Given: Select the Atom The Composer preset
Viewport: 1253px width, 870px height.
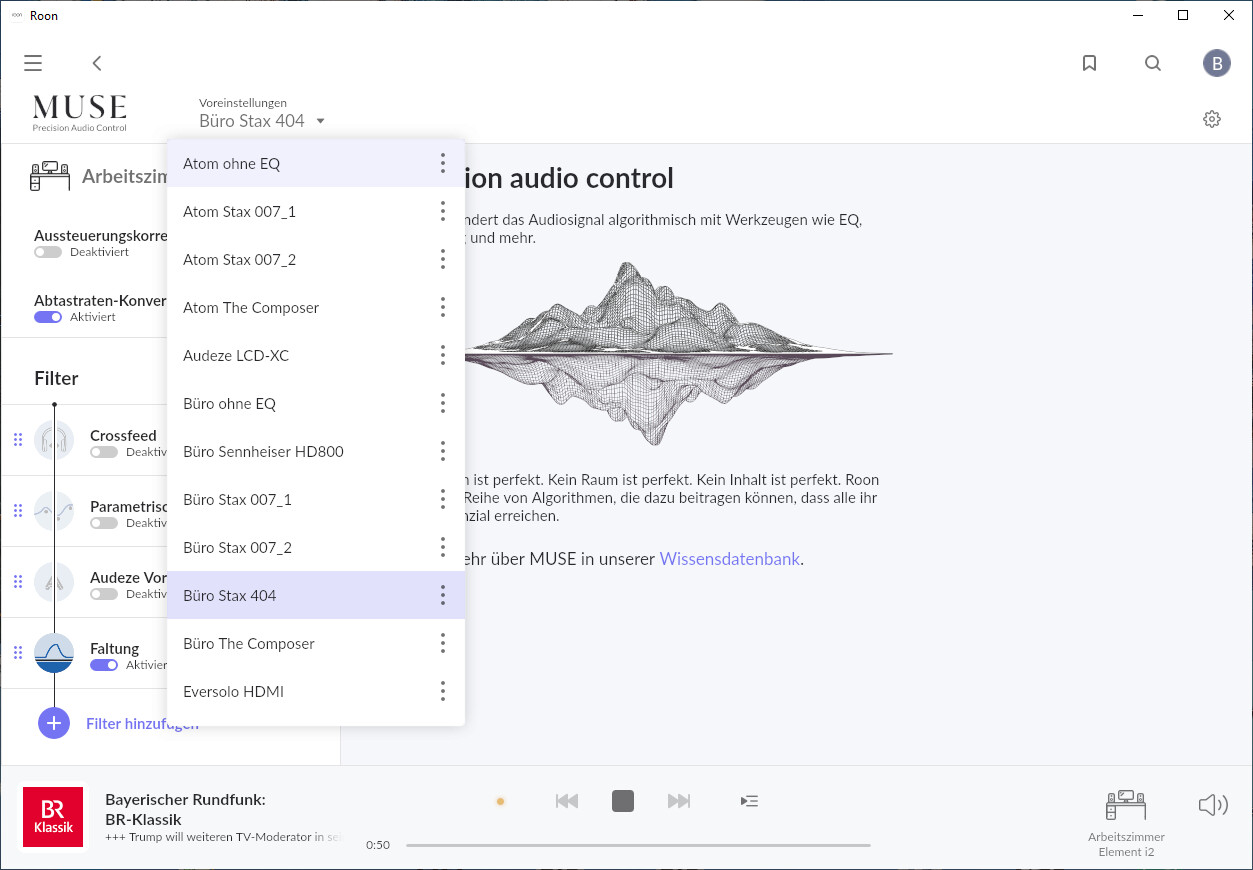Looking at the screenshot, I should click(x=251, y=308).
